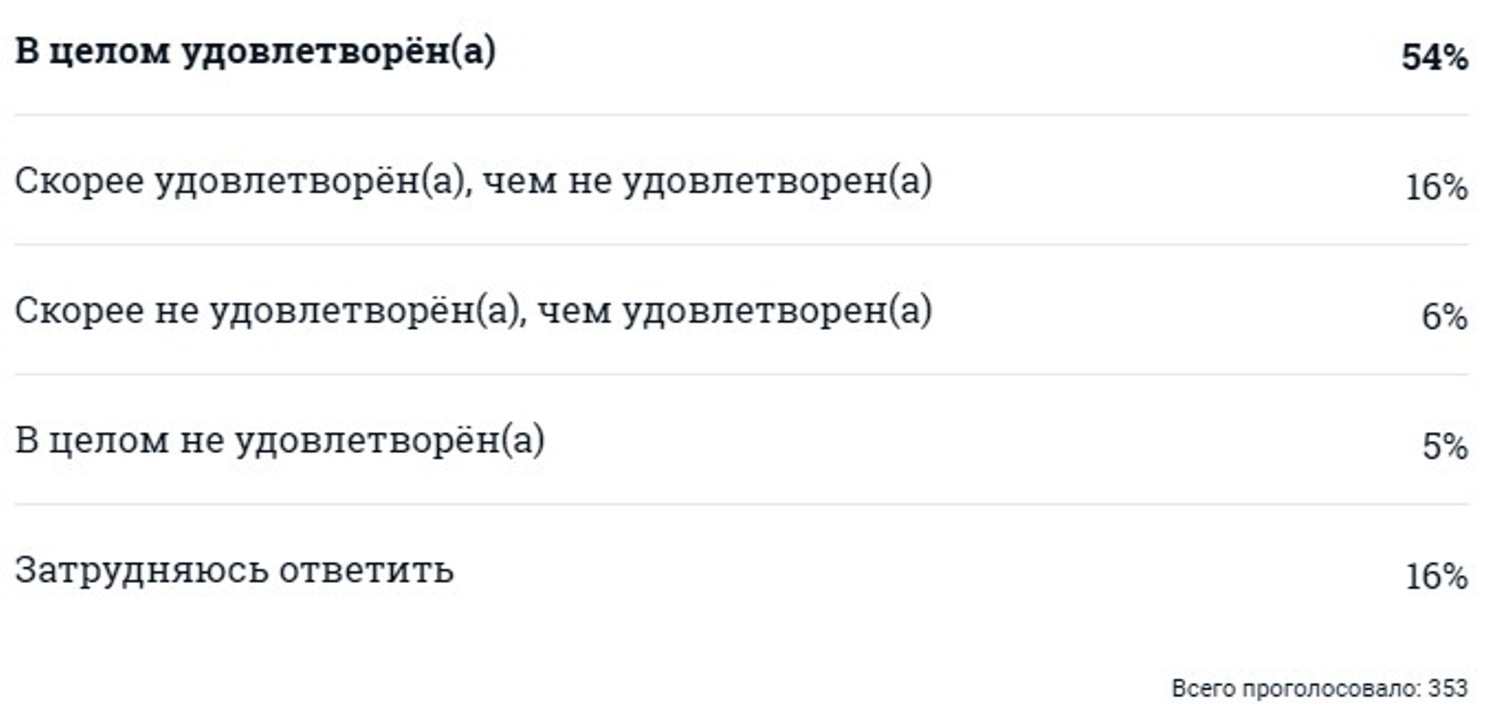Click the 6% result value
The height and width of the screenshot is (728, 1500).
pos(1445,318)
